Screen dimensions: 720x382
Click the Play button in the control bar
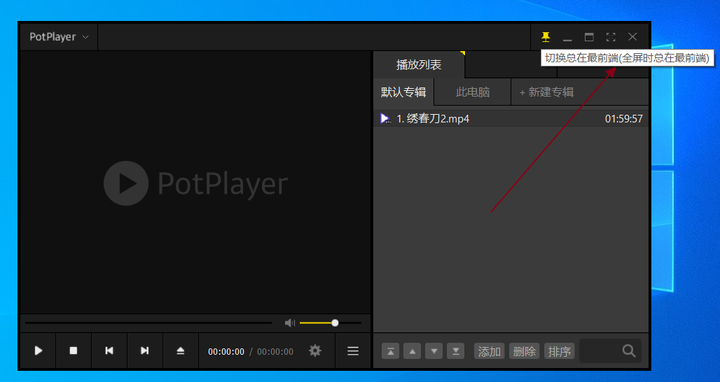click(38, 351)
